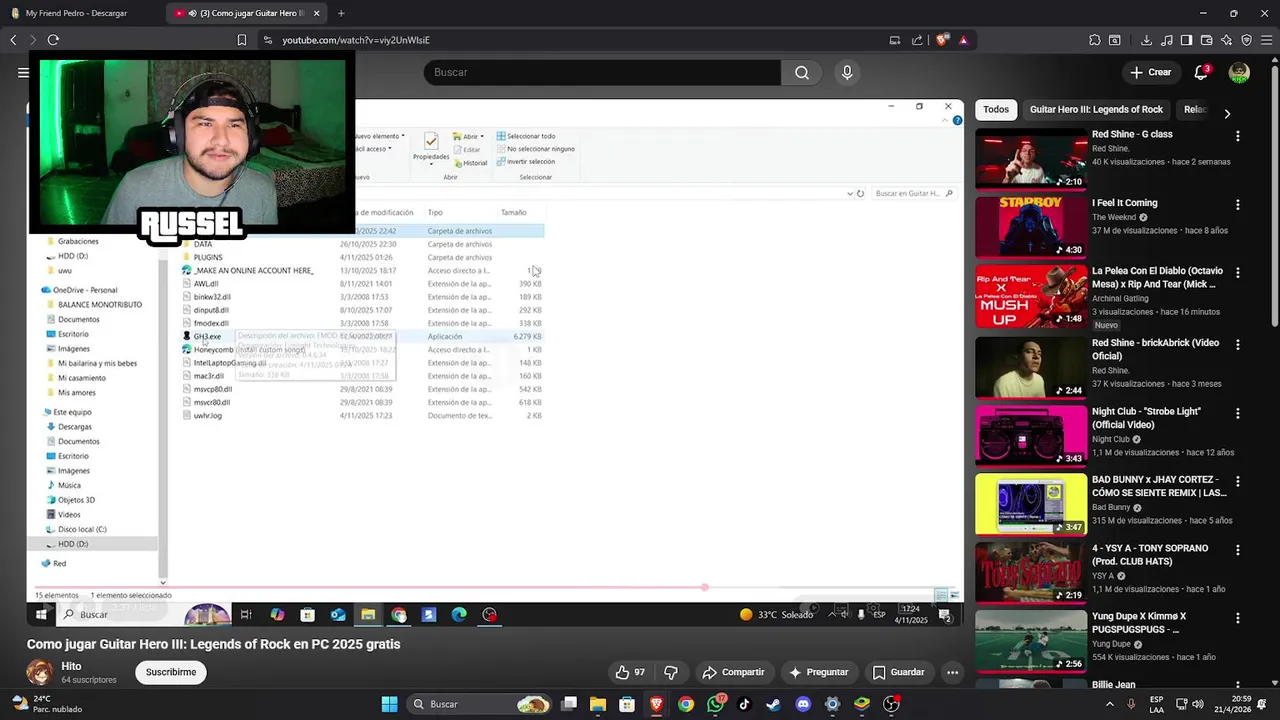The width and height of the screenshot is (1280, 720).
Task: Open options menu for I Feel It Coming
Action: pyautogui.click(x=1238, y=204)
